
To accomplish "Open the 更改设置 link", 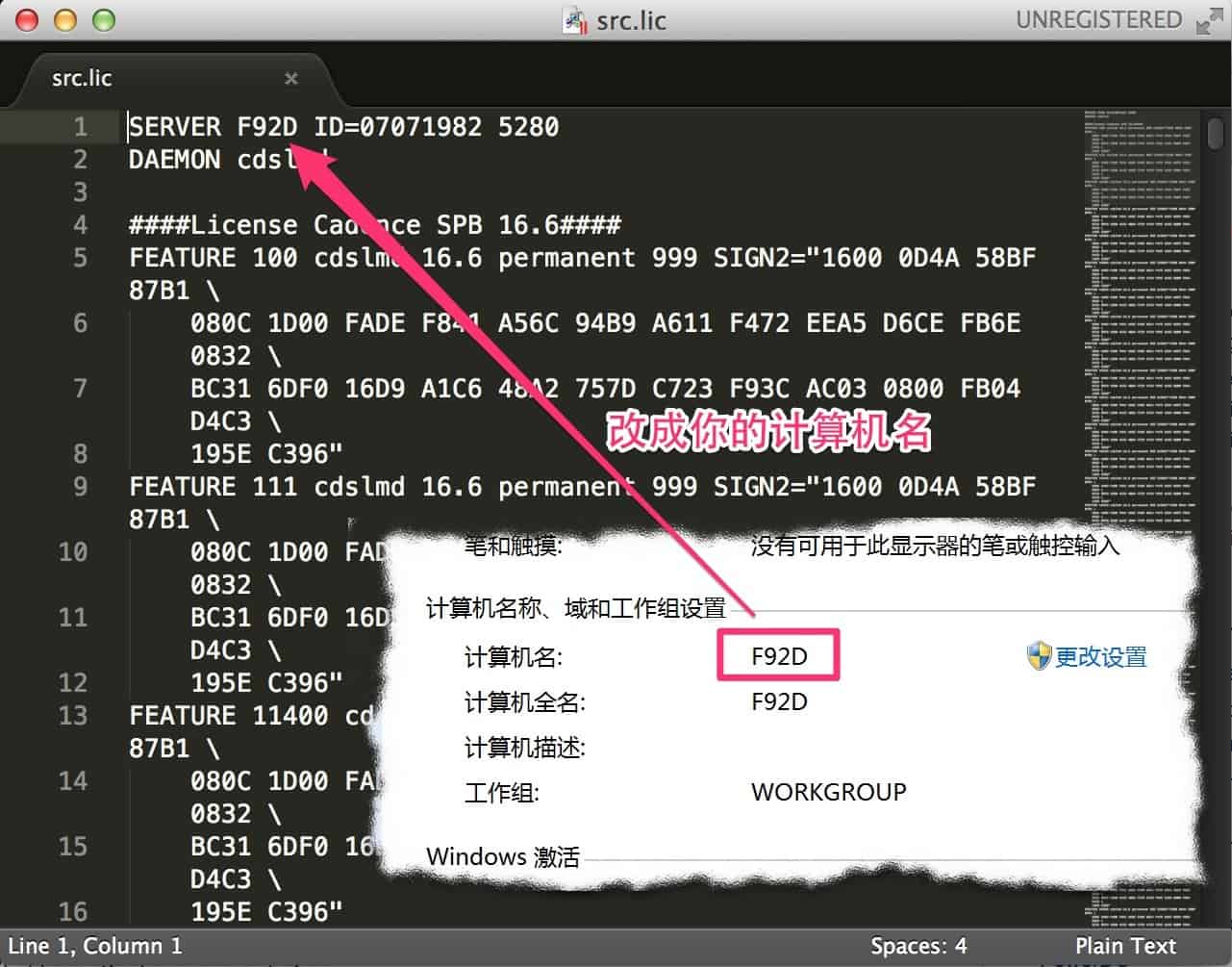I will coord(1101,657).
